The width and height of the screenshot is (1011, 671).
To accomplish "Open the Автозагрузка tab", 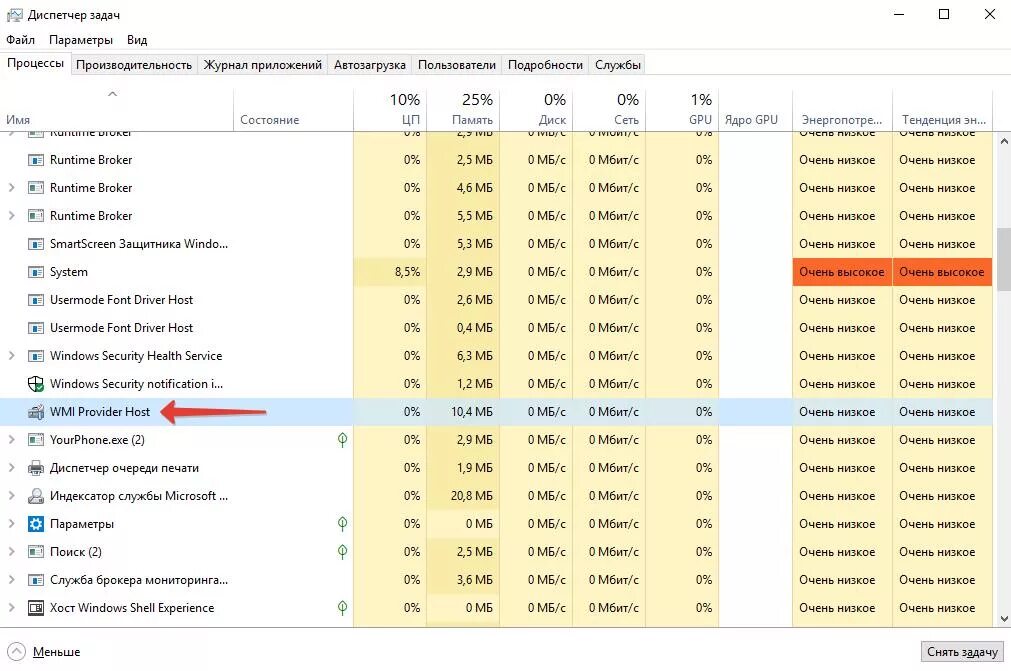I will [x=369, y=65].
